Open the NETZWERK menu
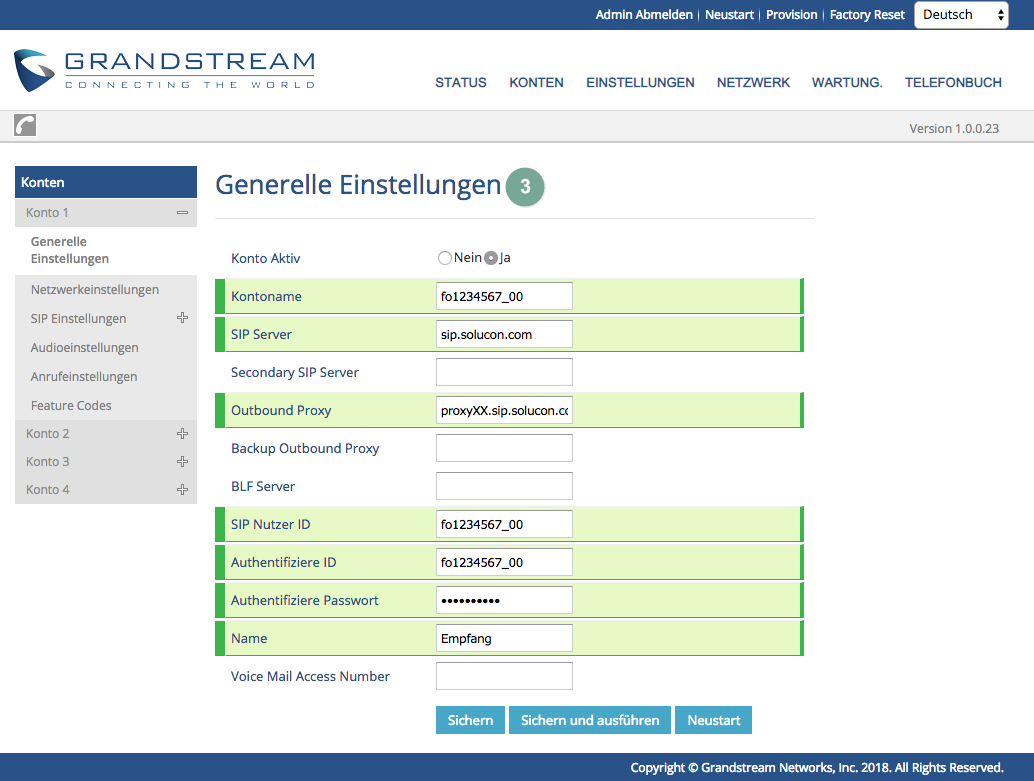 753,82
